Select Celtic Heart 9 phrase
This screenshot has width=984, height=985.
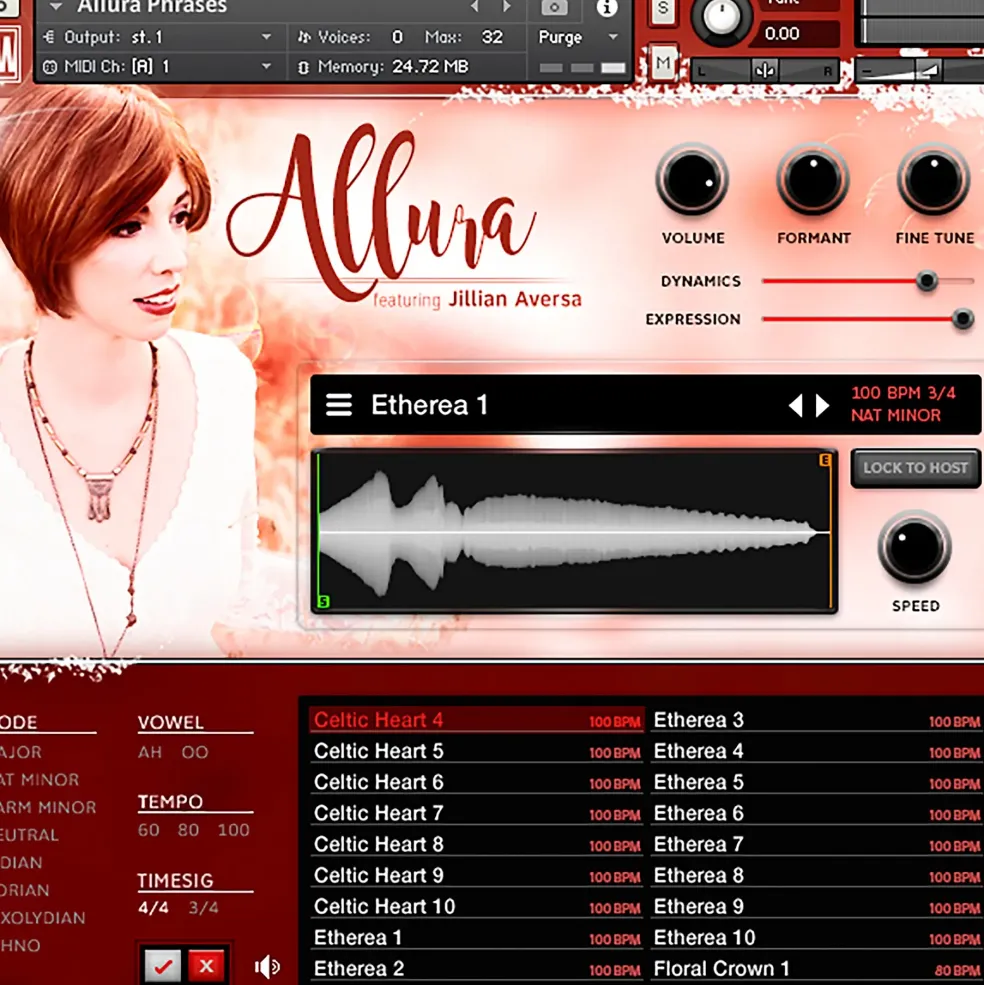pos(477,875)
